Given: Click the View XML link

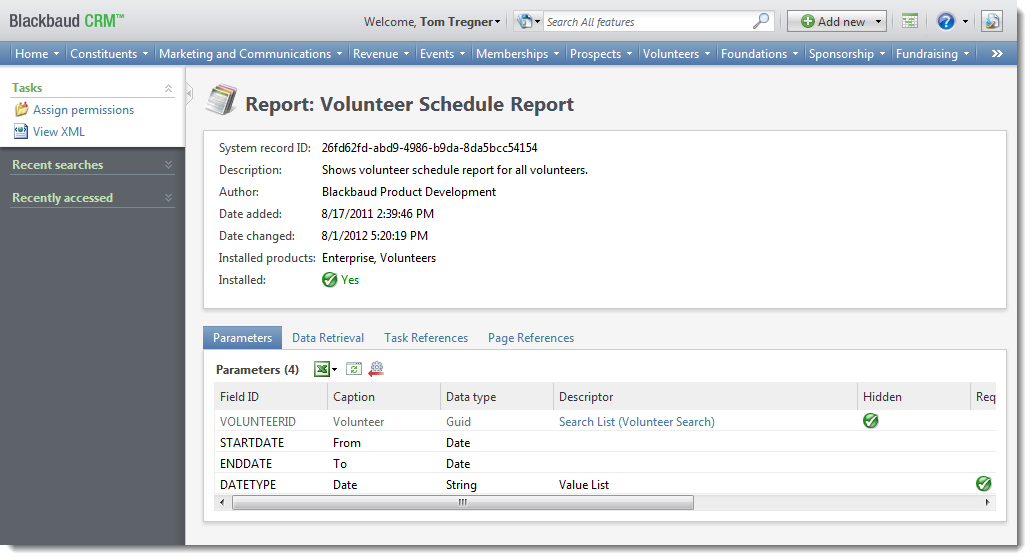Looking at the screenshot, I should click(x=59, y=132).
